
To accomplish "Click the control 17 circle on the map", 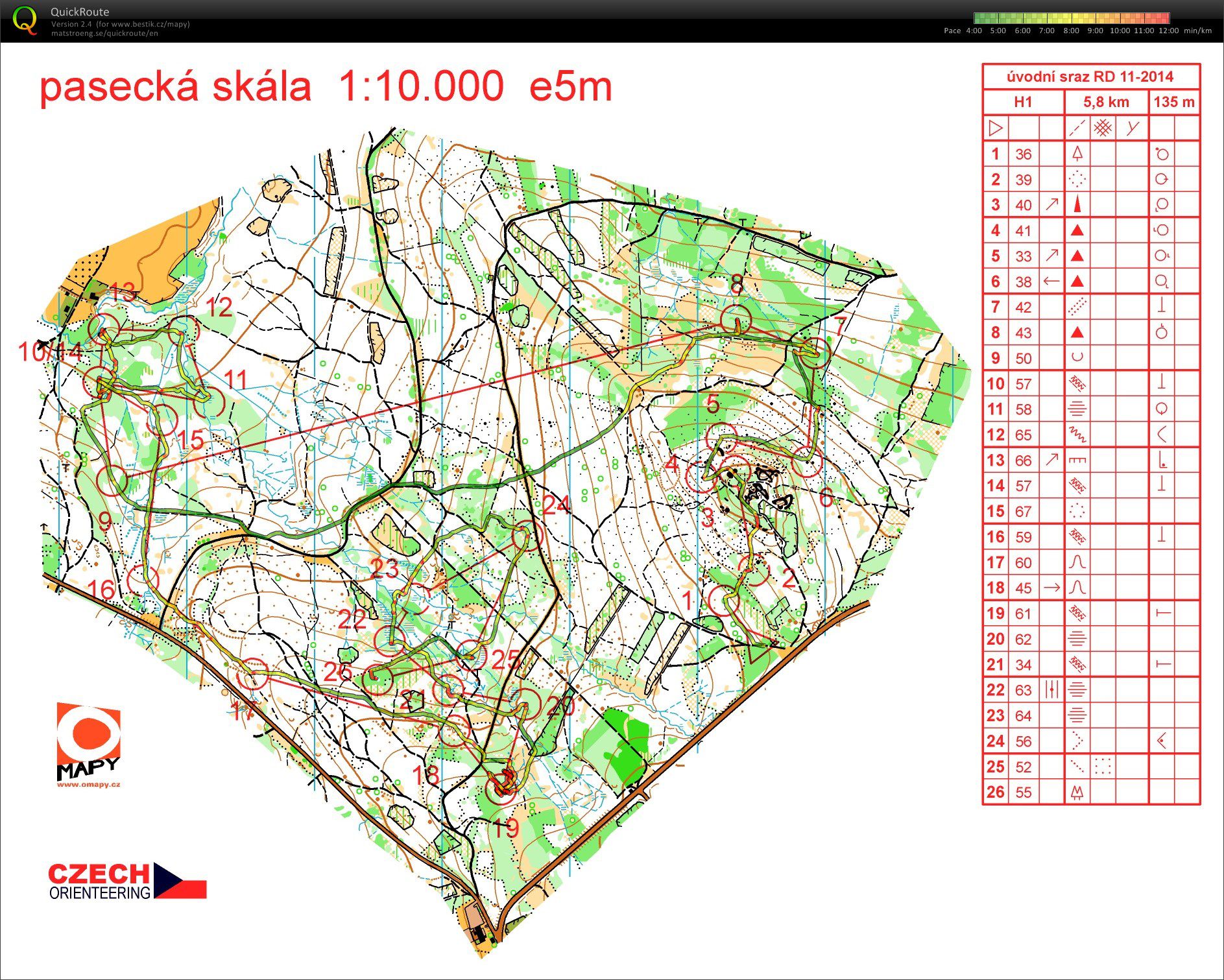I will click(x=252, y=675).
